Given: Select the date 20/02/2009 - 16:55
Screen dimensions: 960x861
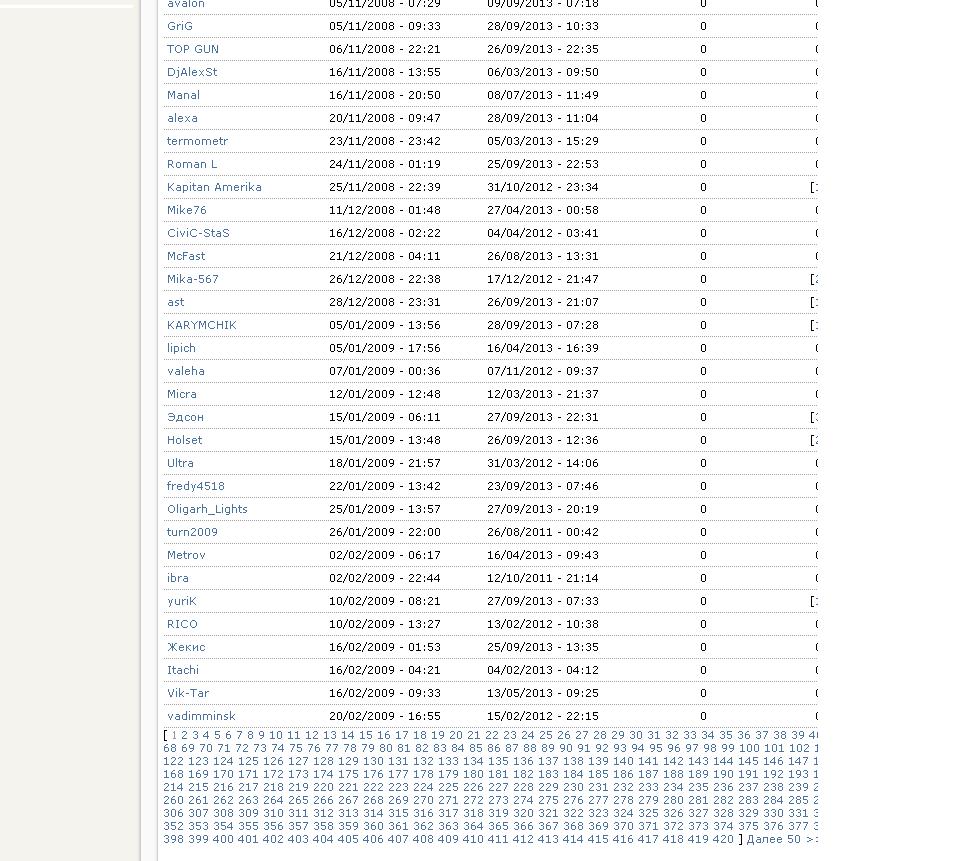Looking at the screenshot, I should 384,716.
